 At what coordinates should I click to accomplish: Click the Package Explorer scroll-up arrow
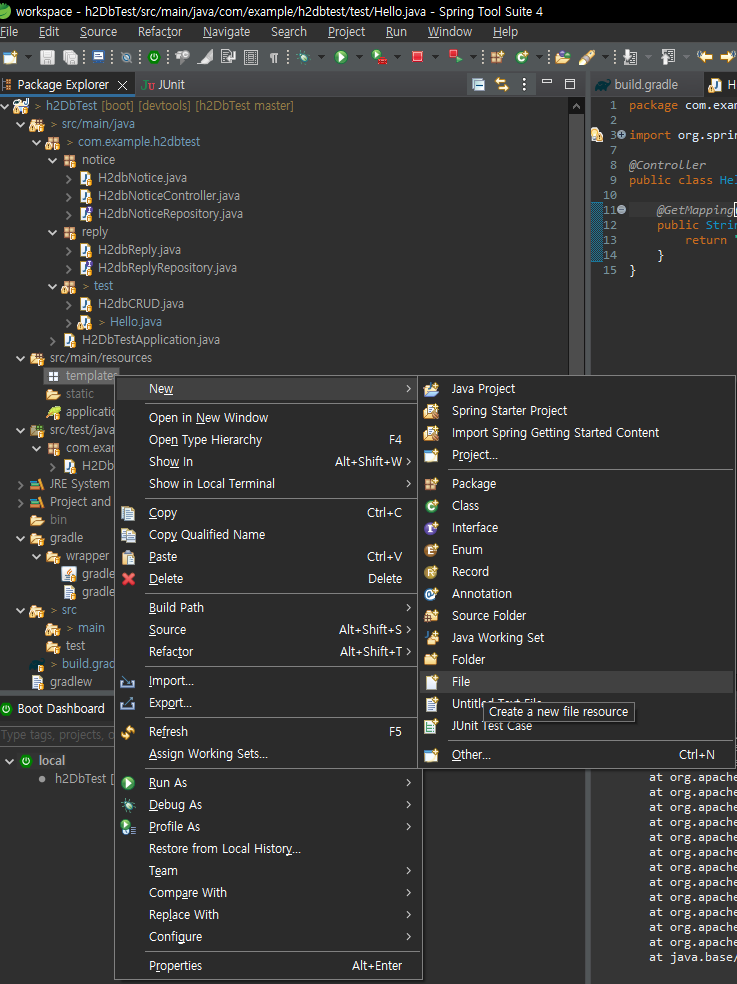point(576,107)
